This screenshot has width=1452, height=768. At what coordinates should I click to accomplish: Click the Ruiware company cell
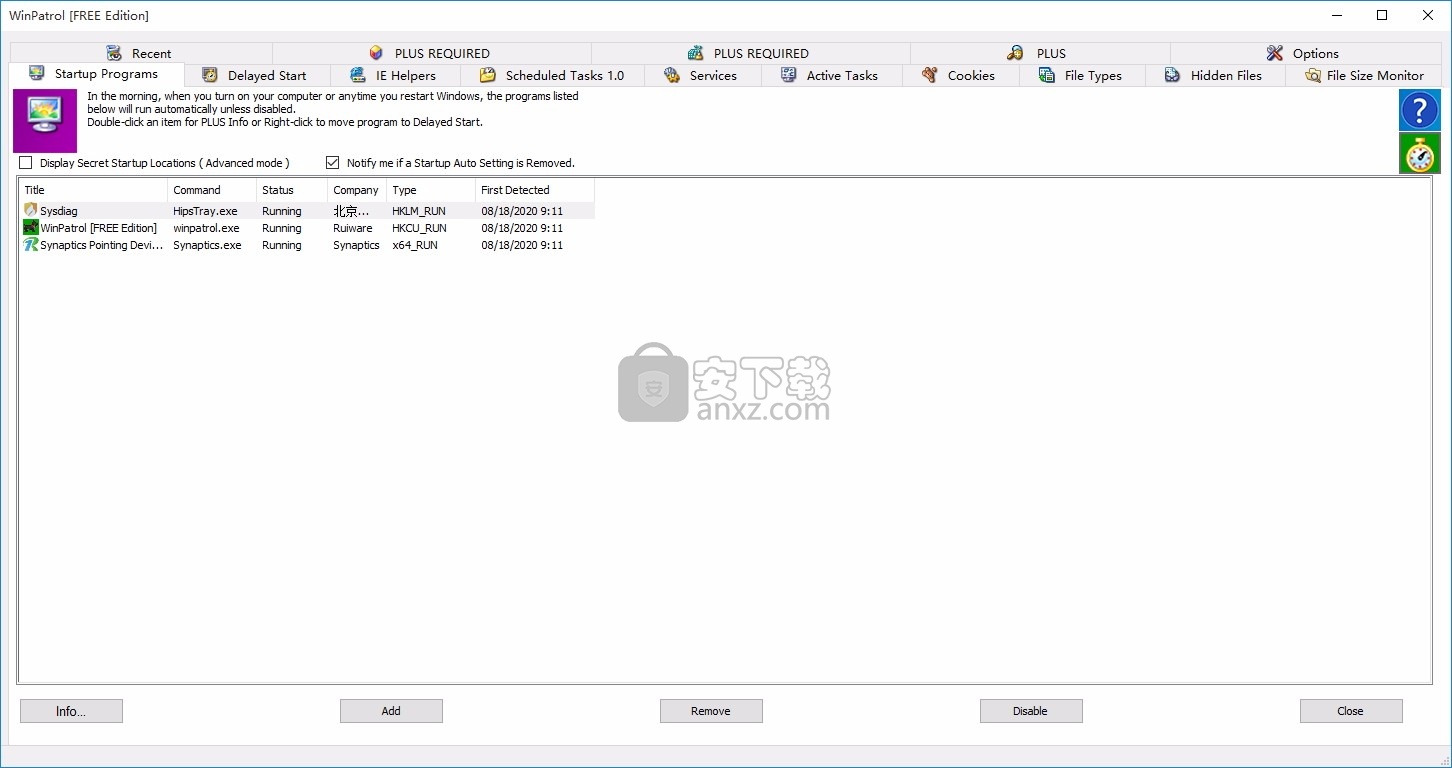click(353, 228)
